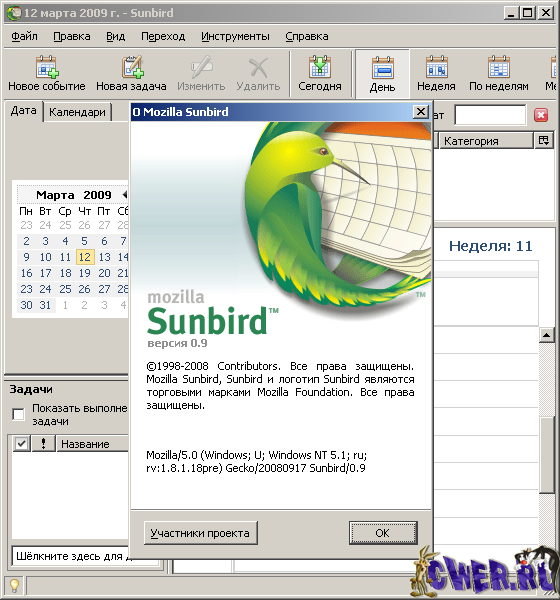Click the Изменить toolbar icon

coord(201,67)
